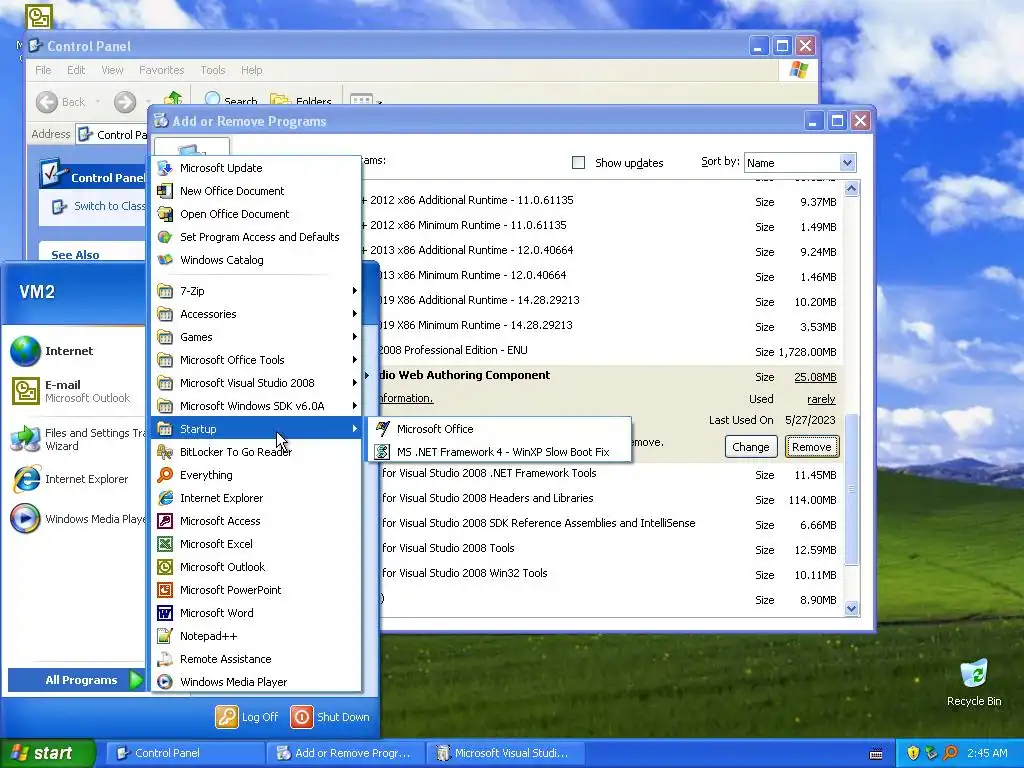Select the 2012 x86 Additional Runtime - 11.0.61135 row
This screenshot has height=768, width=1024.
coord(601,201)
